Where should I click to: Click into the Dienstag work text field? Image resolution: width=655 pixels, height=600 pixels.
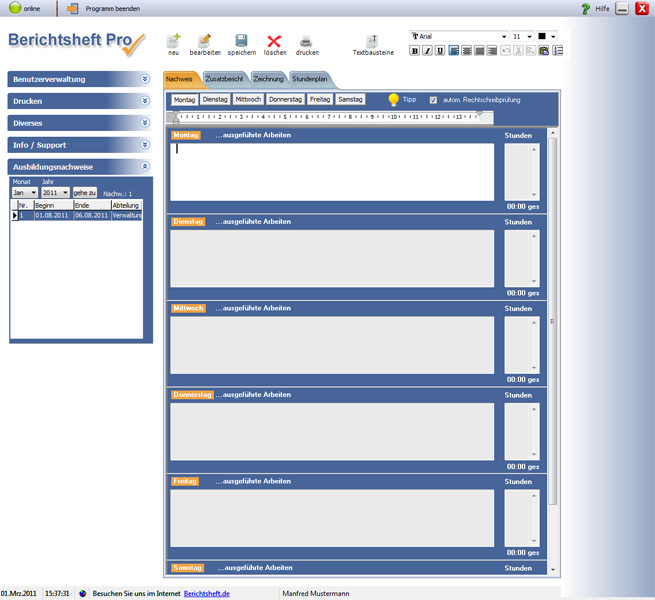coord(332,258)
